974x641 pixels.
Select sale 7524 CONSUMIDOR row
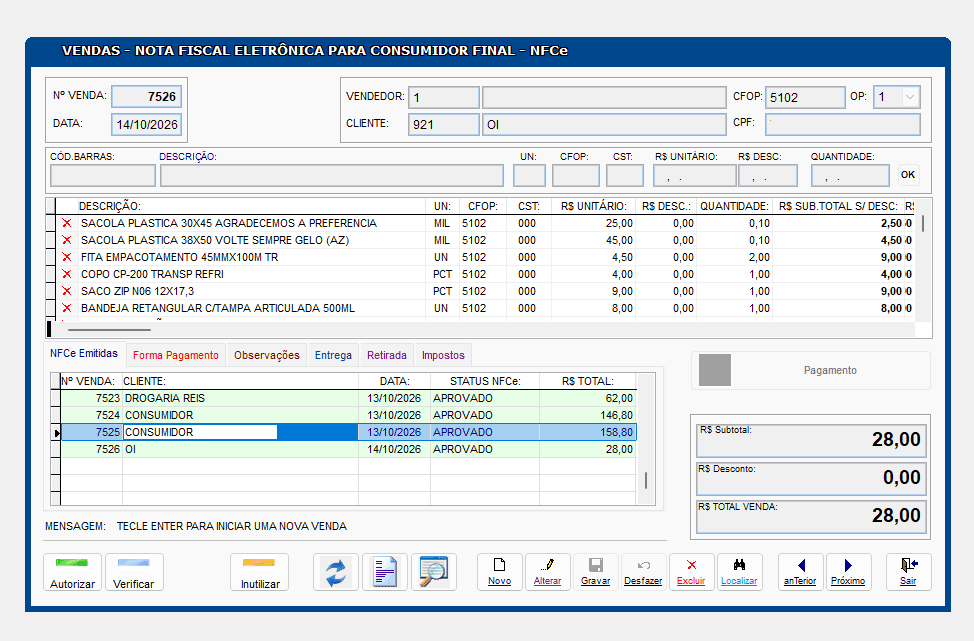348,415
